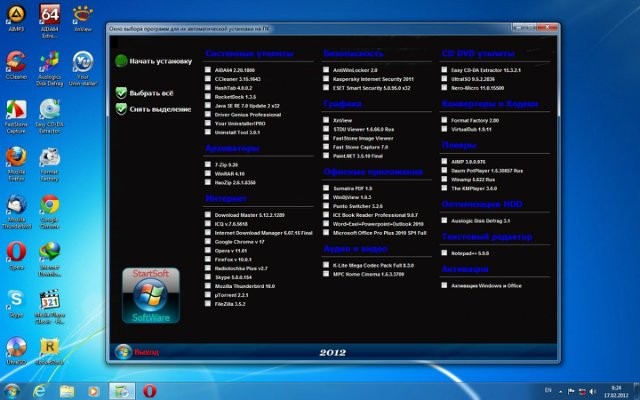Check the K-Lite Mega Codec Pack checkbox
The width and height of the screenshot is (640, 400).
click(326, 265)
